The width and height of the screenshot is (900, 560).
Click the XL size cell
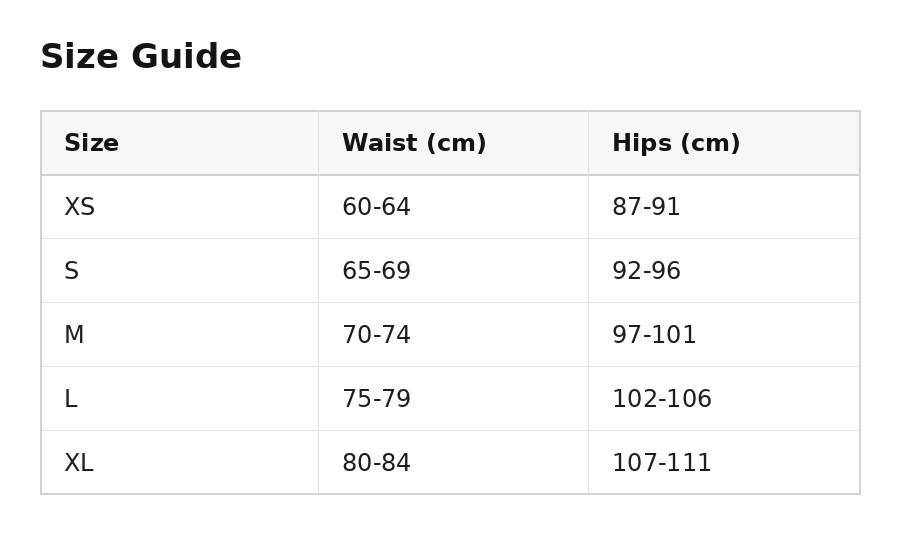click(180, 462)
